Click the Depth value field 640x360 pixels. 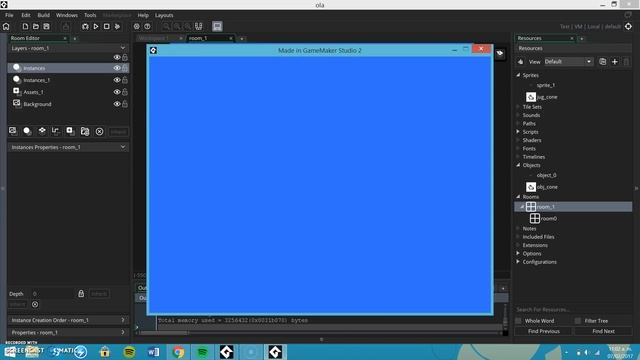[53, 294]
